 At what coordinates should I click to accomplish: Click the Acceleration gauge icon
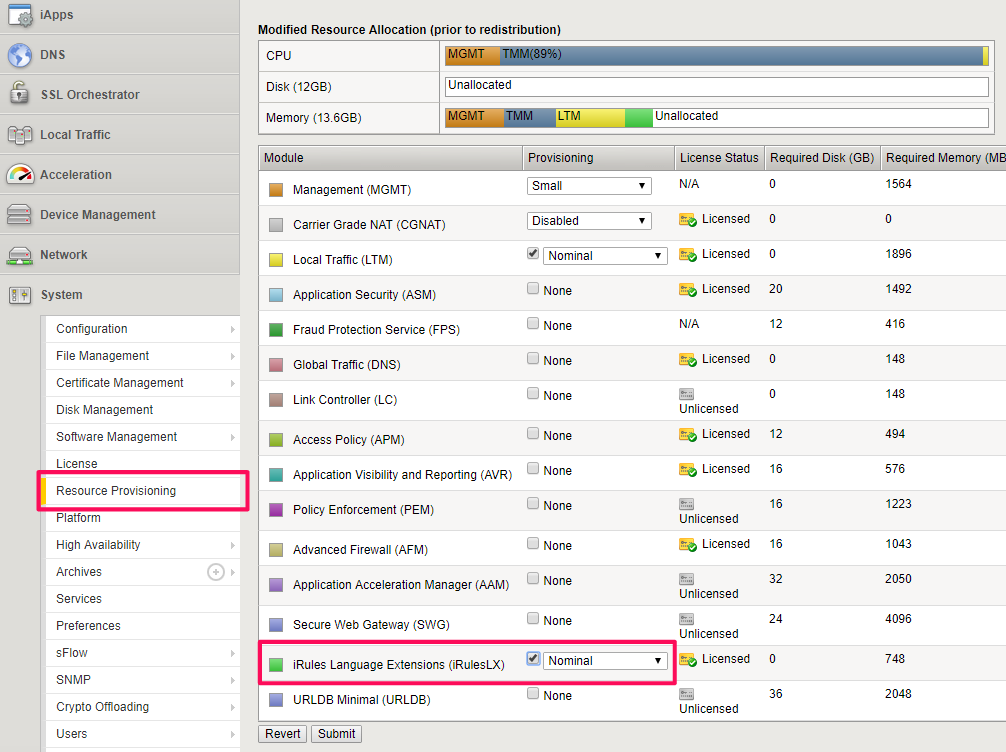point(20,174)
